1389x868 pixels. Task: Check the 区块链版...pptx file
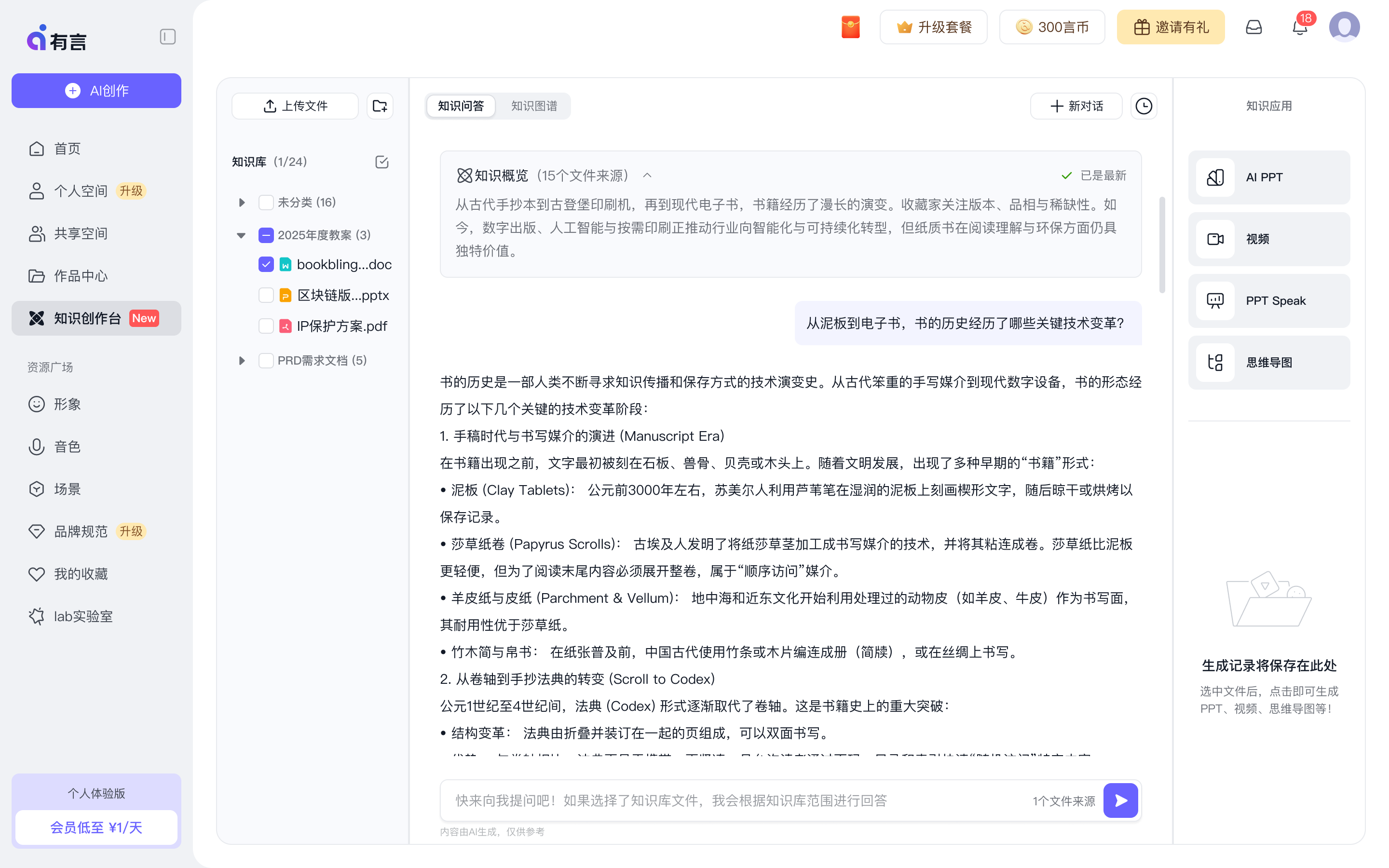(x=266, y=295)
